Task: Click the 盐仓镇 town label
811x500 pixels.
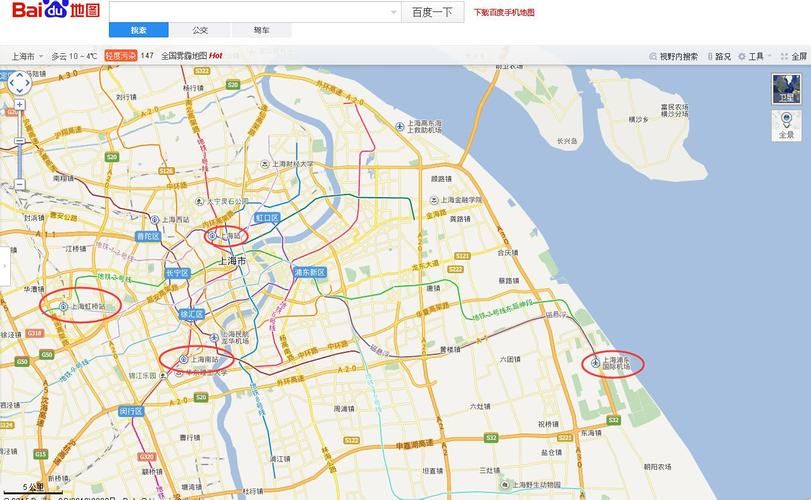Action: 551,452
